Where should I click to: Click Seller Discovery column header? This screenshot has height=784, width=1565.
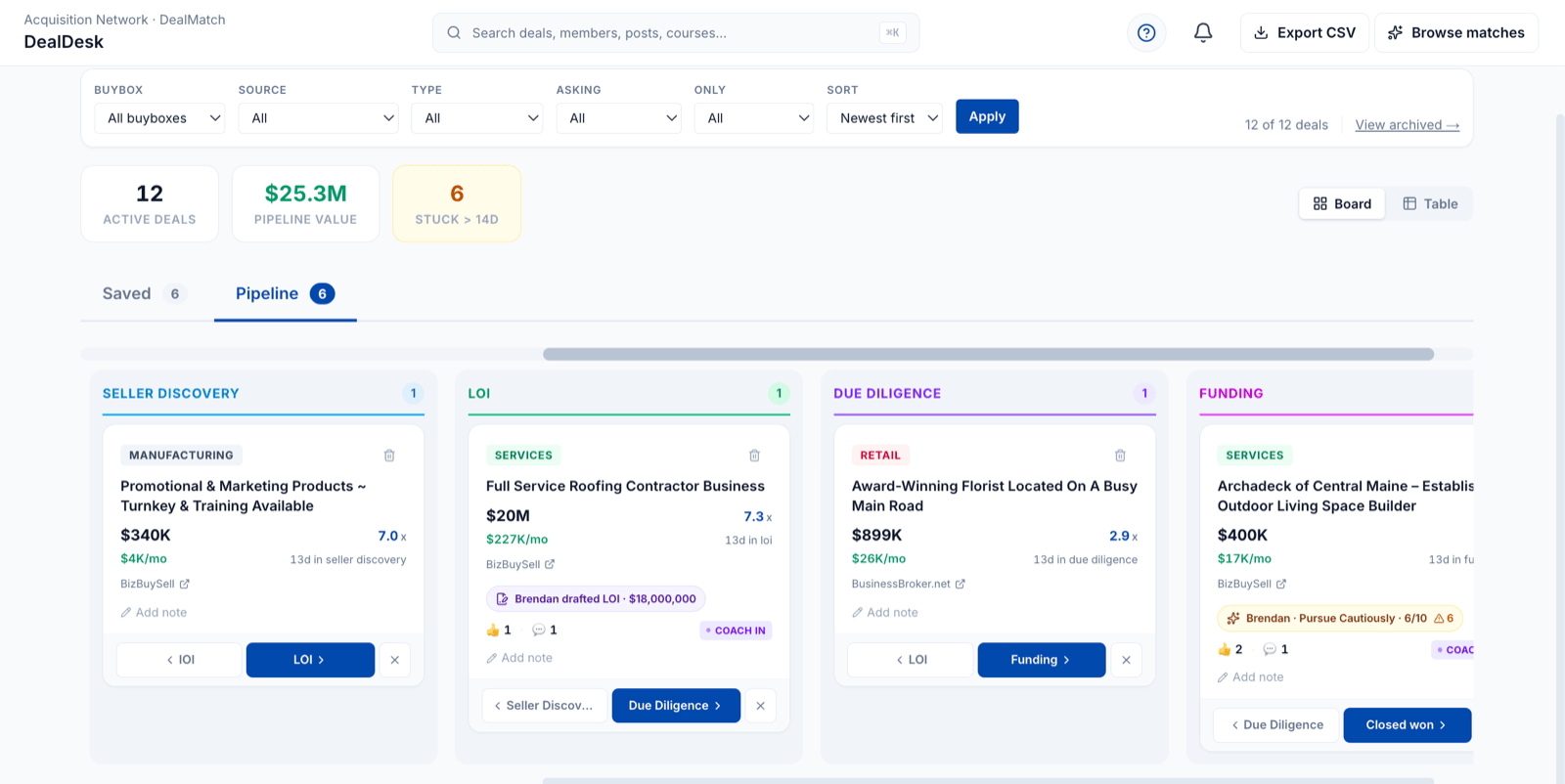[x=171, y=393]
